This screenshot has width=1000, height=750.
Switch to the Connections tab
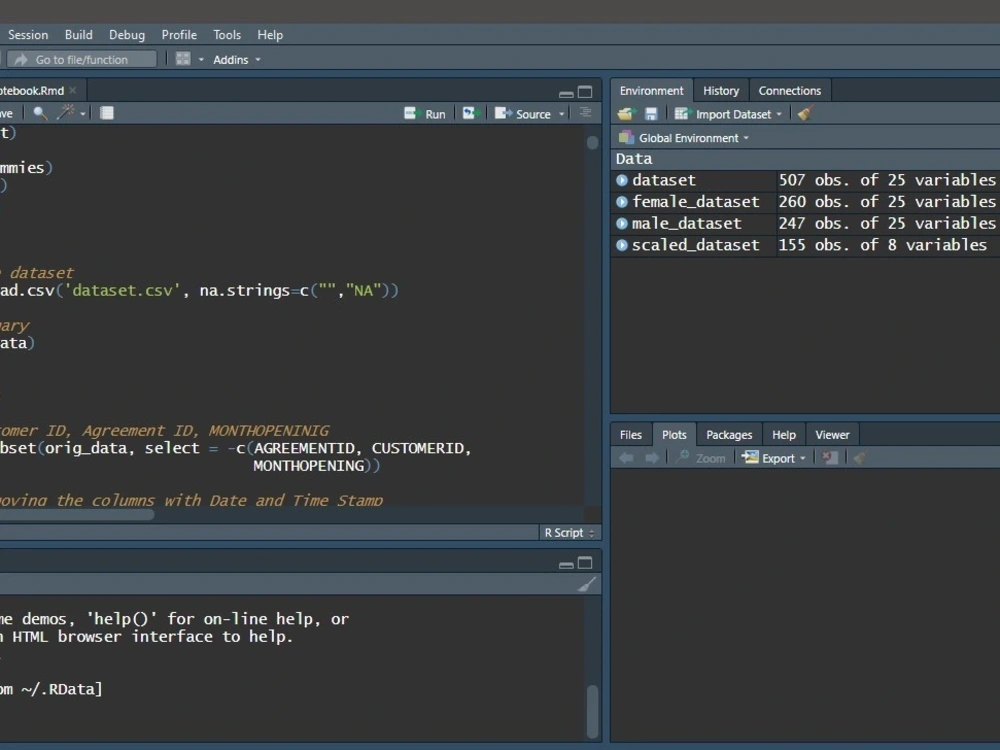(x=790, y=91)
